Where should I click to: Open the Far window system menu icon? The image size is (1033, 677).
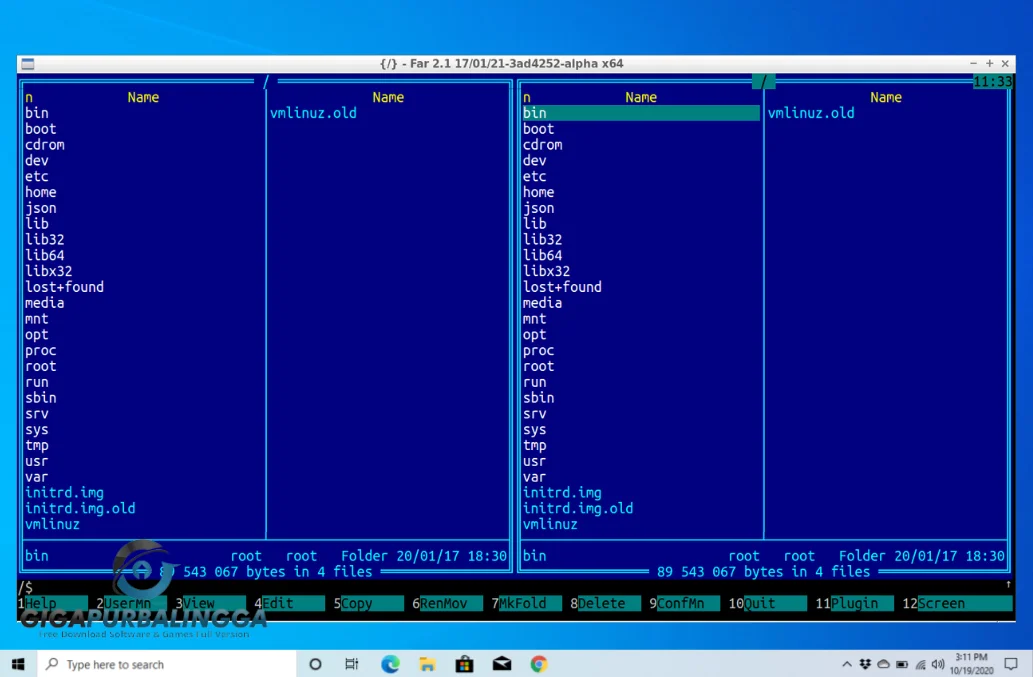(28, 64)
